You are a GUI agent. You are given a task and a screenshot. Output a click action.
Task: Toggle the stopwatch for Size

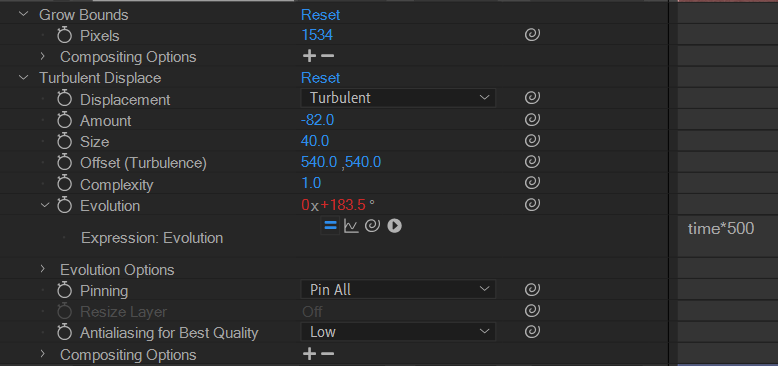[x=65, y=142]
